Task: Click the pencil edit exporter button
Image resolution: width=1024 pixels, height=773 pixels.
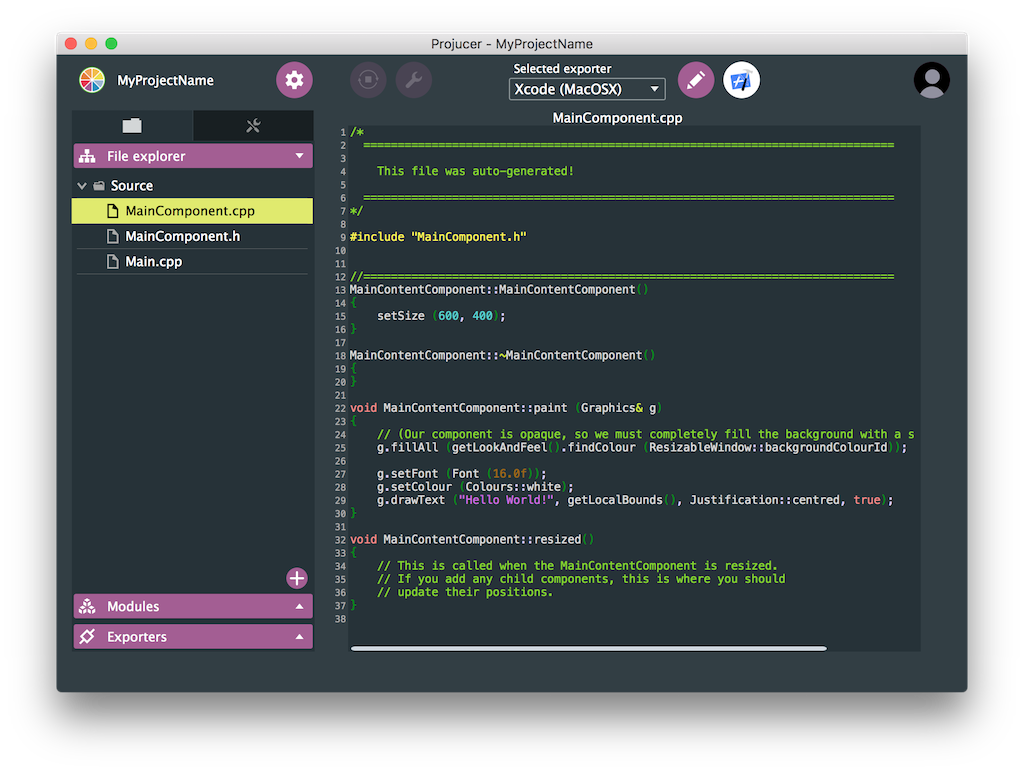Action: (696, 80)
